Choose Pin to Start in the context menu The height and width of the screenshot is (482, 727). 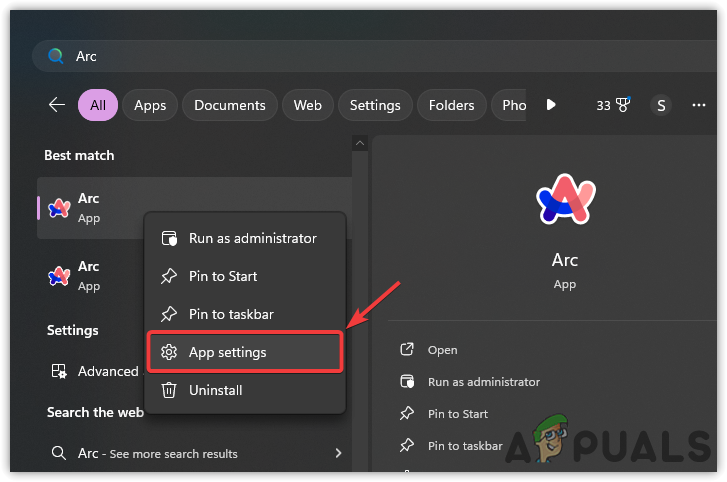coord(245,276)
